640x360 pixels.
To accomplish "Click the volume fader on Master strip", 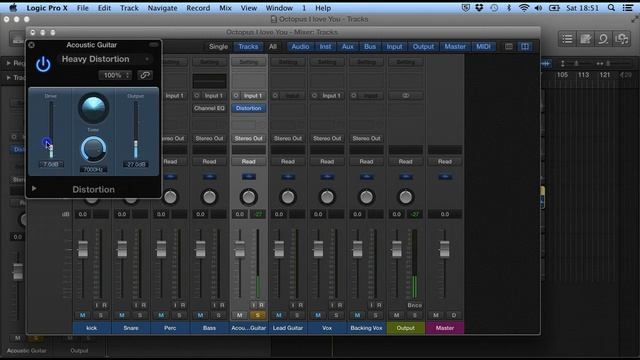I will pyautogui.click(x=444, y=249).
